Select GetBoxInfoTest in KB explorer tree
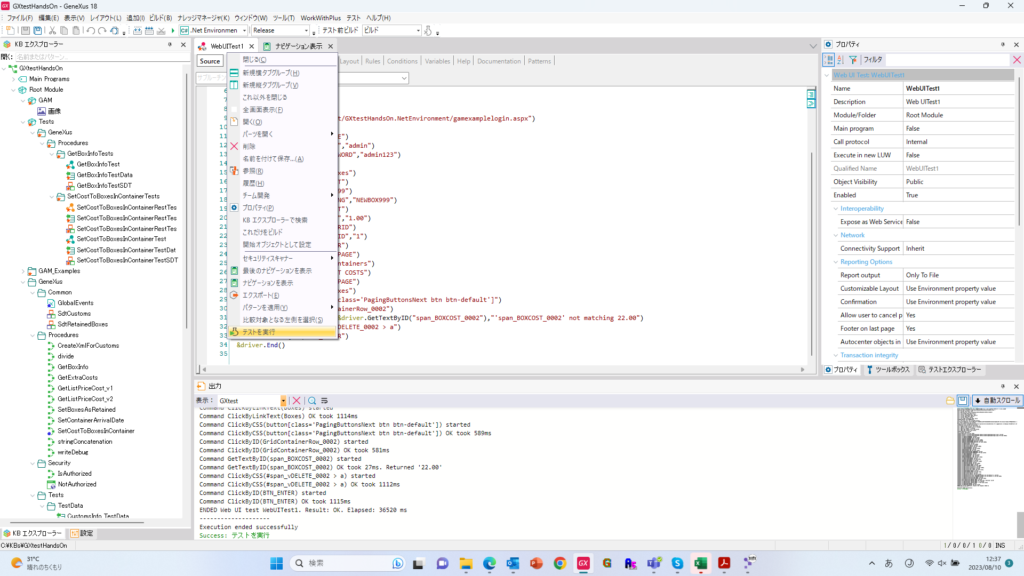The image size is (1024, 576). (x=98, y=165)
